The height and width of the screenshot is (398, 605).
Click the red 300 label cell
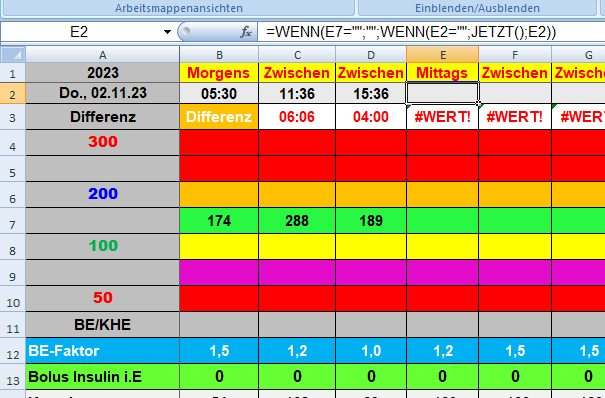(x=103, y=142)
